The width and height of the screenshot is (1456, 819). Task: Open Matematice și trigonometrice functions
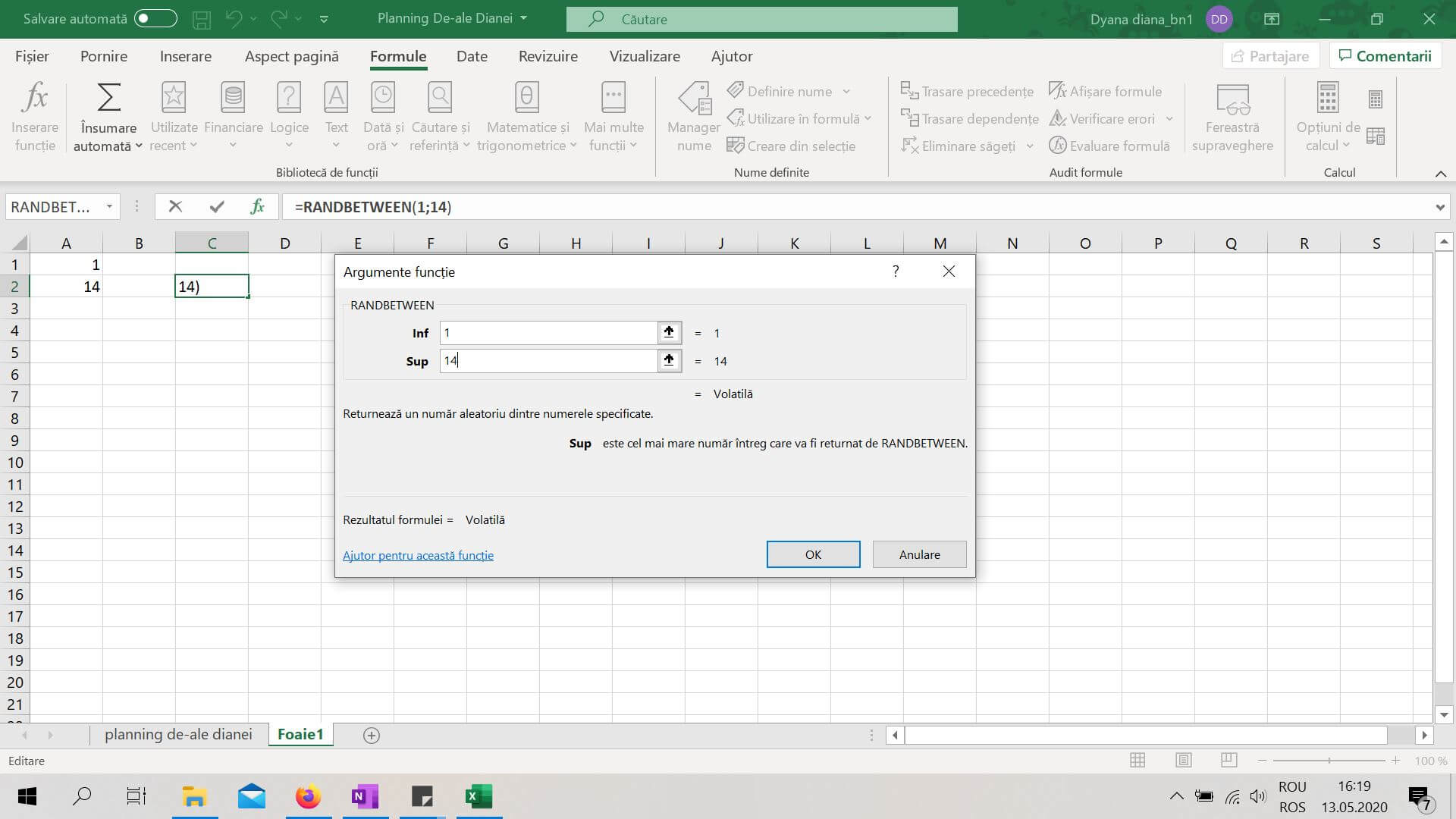(x=527, y=116)
